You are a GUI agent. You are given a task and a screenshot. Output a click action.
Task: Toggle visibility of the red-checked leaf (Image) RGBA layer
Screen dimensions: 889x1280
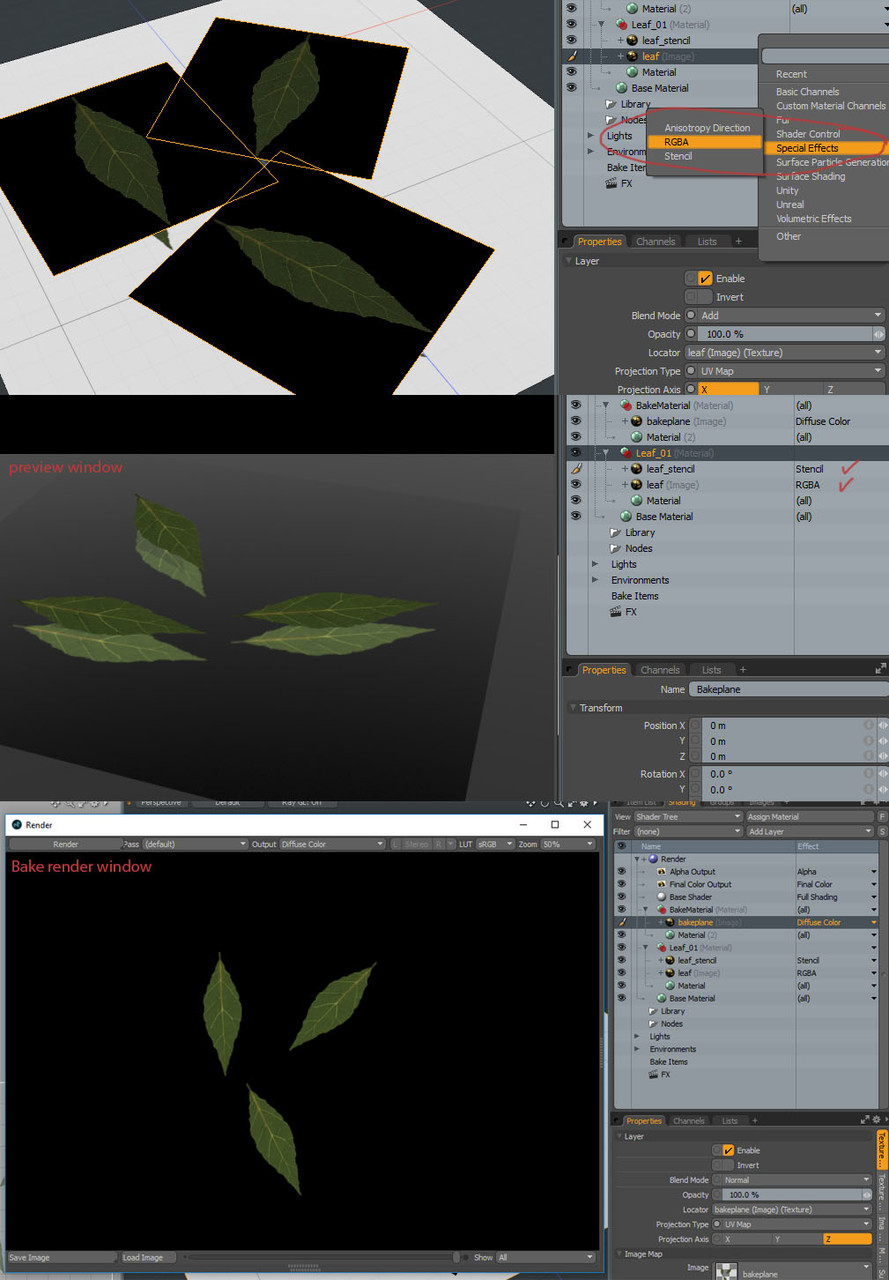(575, 485)
